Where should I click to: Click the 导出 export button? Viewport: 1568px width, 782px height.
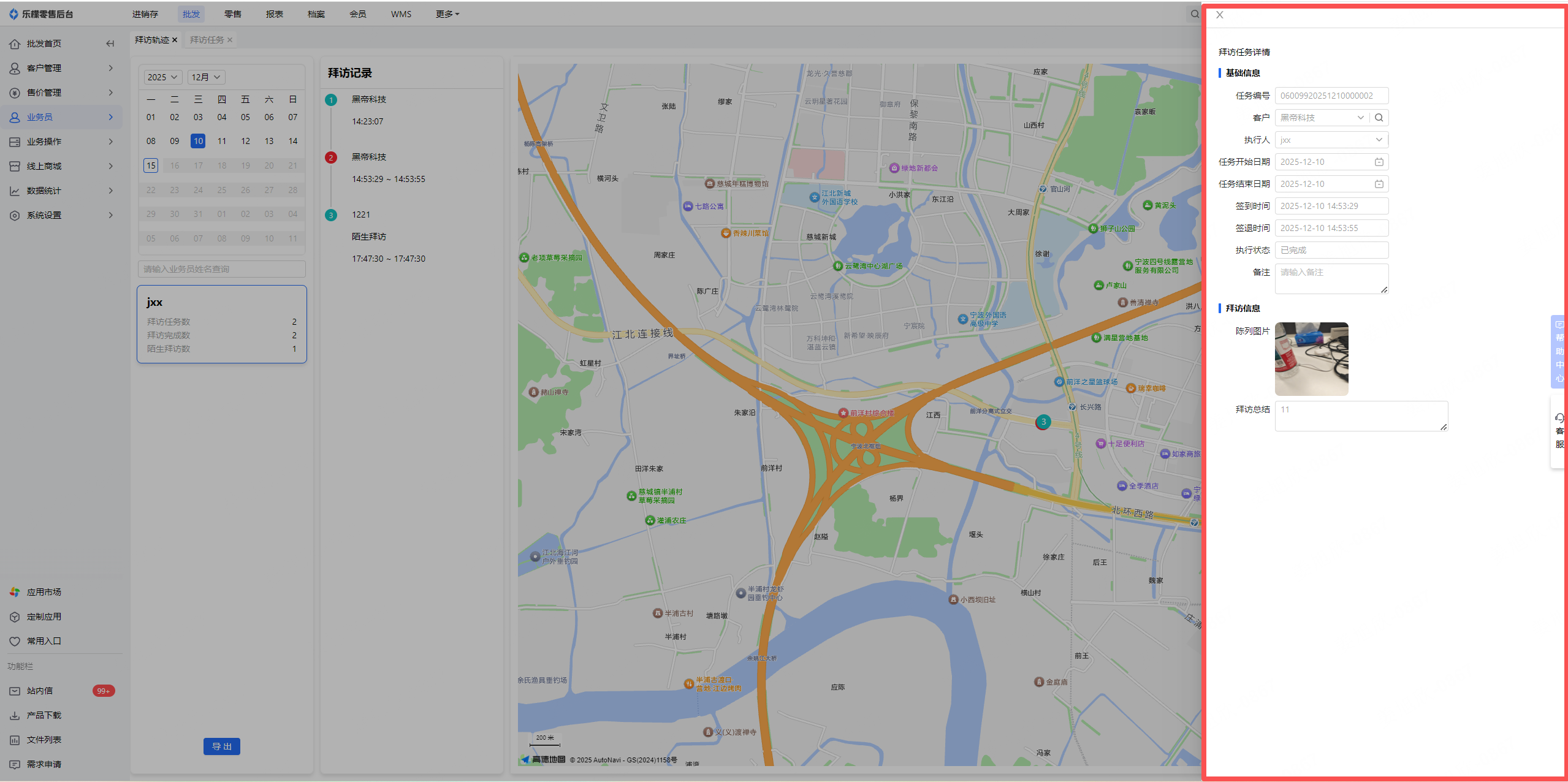pyautogui.click(x=221, y=746)
